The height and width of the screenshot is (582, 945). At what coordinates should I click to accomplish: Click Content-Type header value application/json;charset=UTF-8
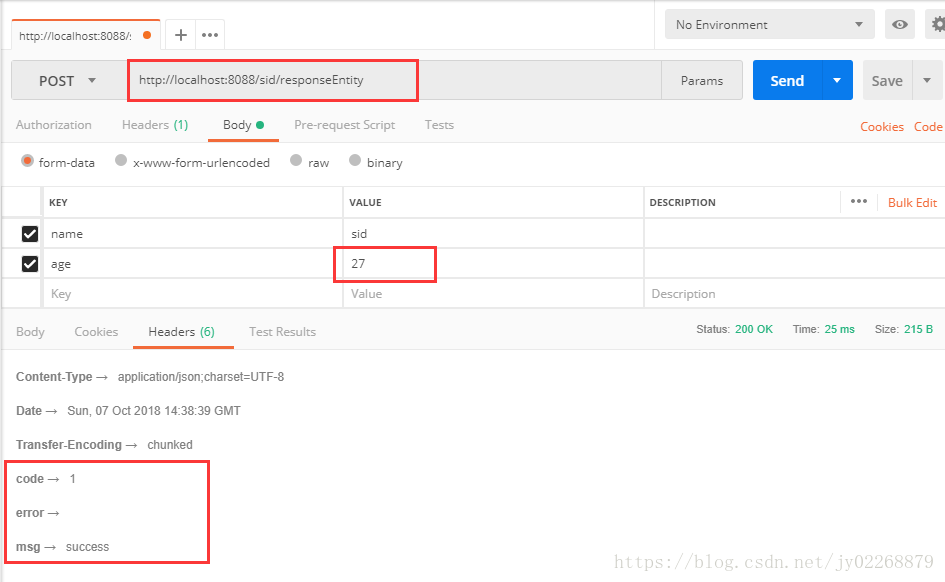(201, 377)
